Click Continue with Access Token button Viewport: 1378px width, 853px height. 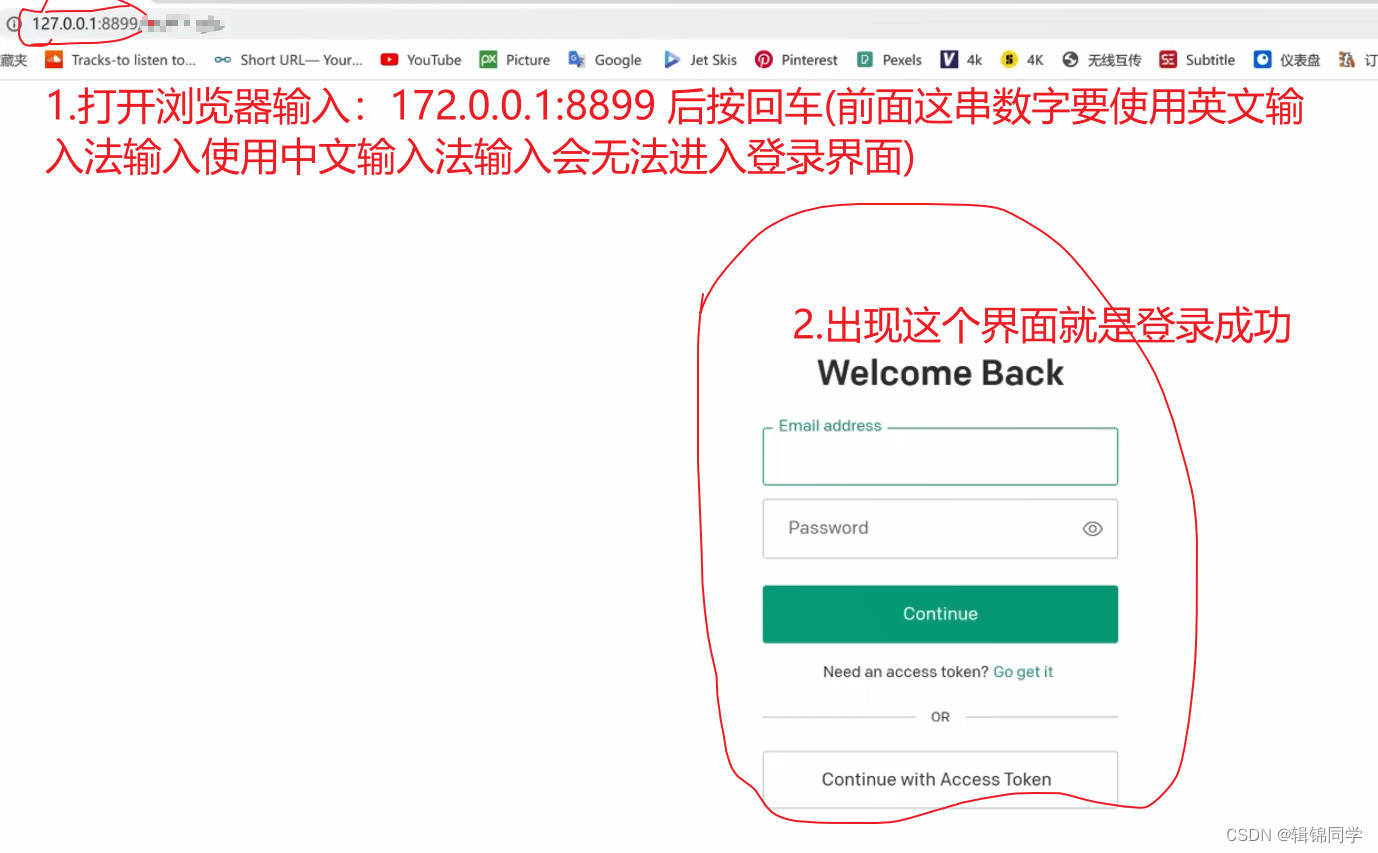point(940,779)
